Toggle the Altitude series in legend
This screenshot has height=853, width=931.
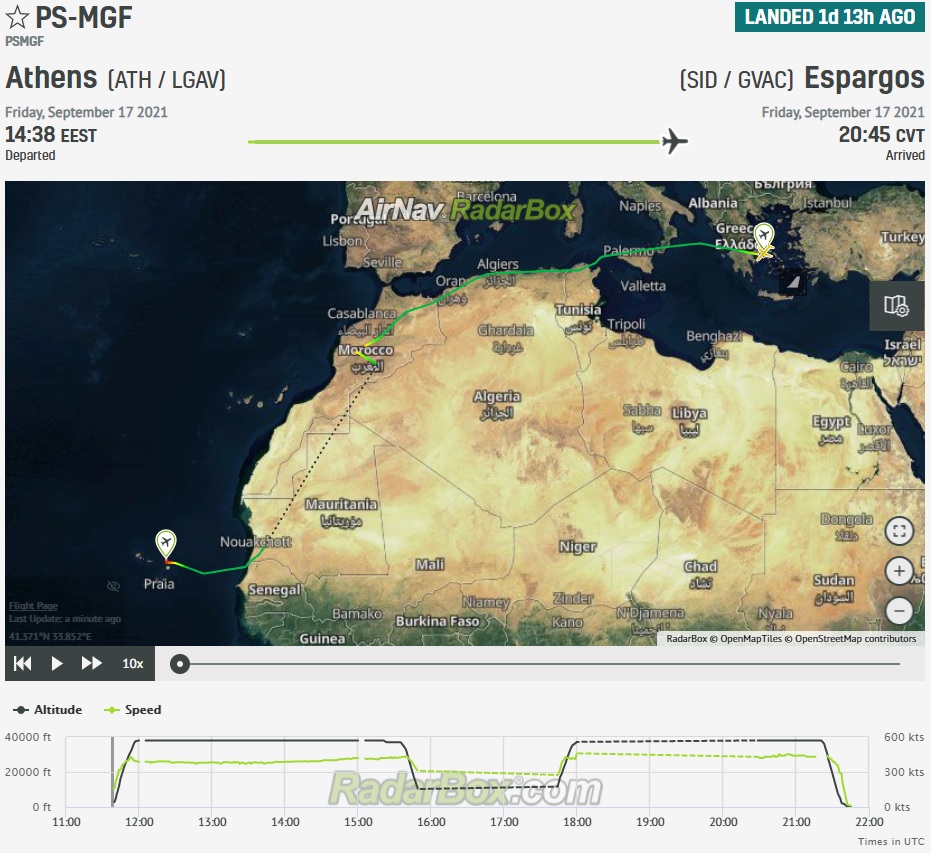(x=48, y=710)
